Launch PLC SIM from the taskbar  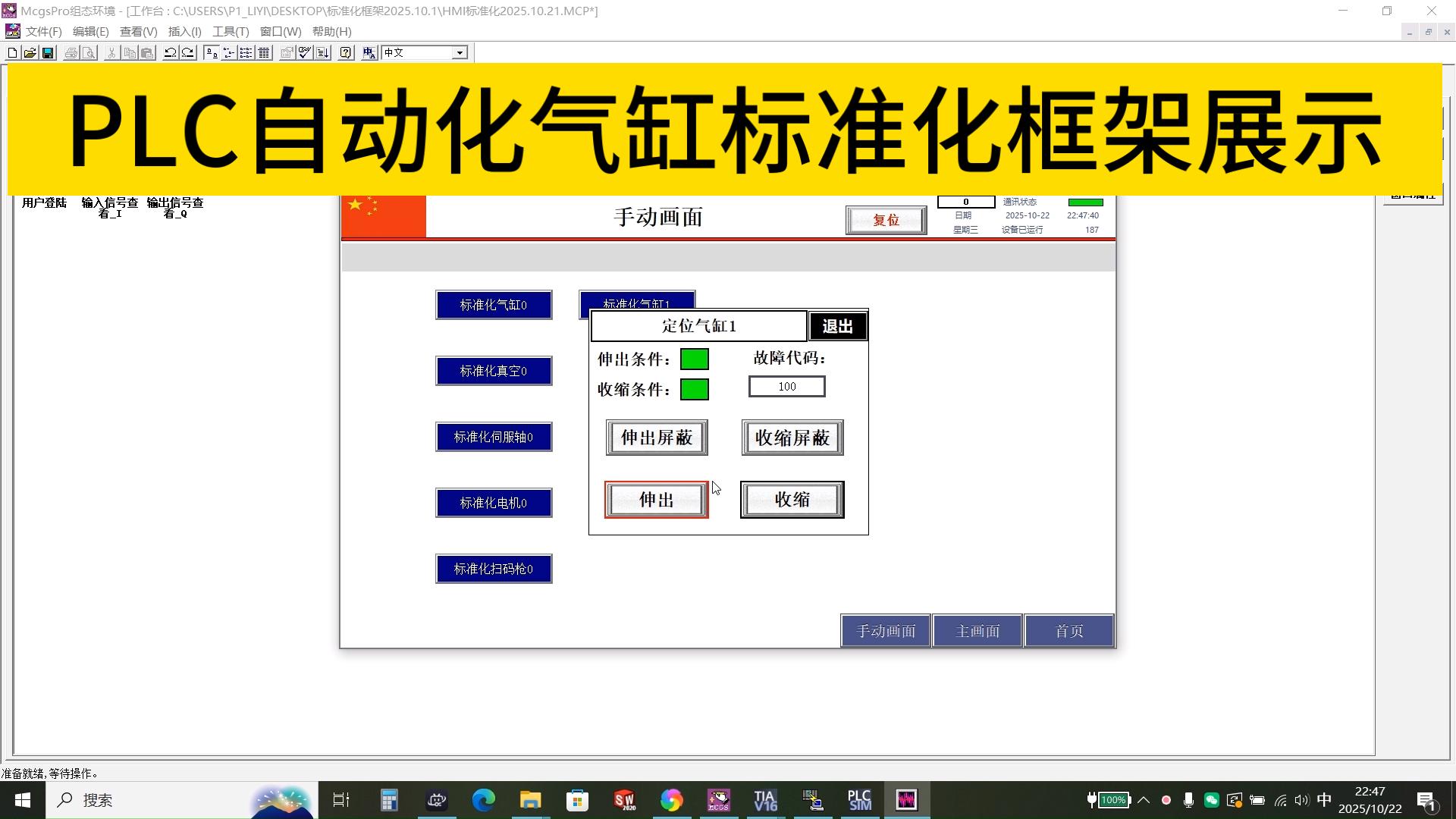859,800
